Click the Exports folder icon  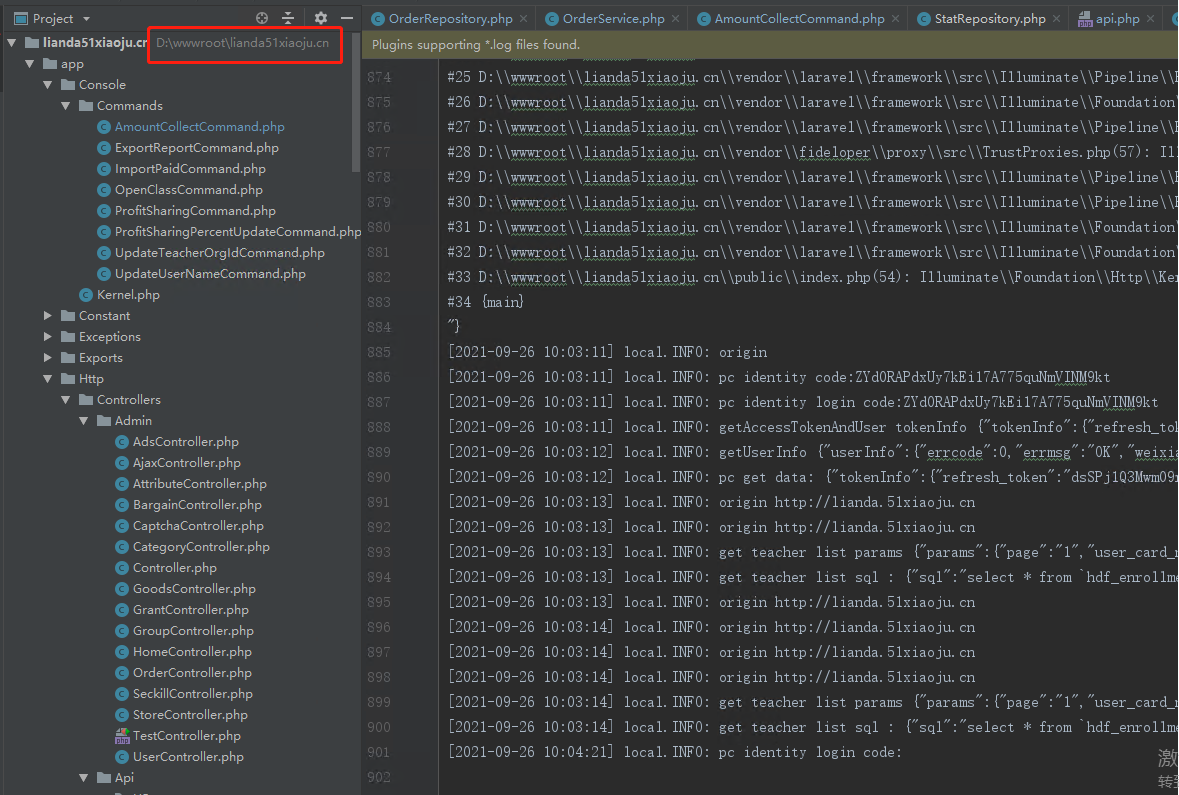tap(68, 358)
